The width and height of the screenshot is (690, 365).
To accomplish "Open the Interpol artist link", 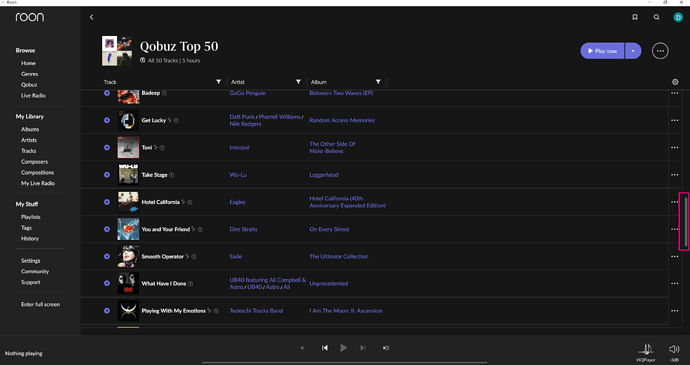I will tap(239, 147).
